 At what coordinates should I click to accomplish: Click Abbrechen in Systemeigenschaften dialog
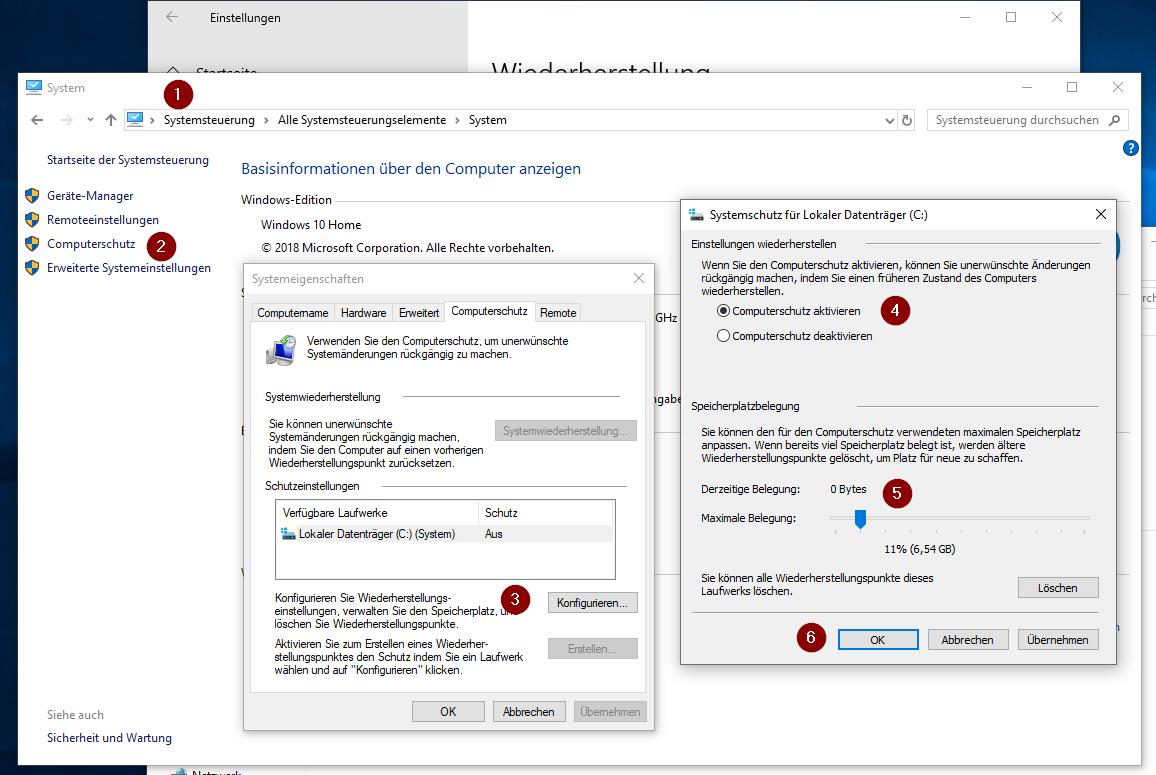pos(529,712)
